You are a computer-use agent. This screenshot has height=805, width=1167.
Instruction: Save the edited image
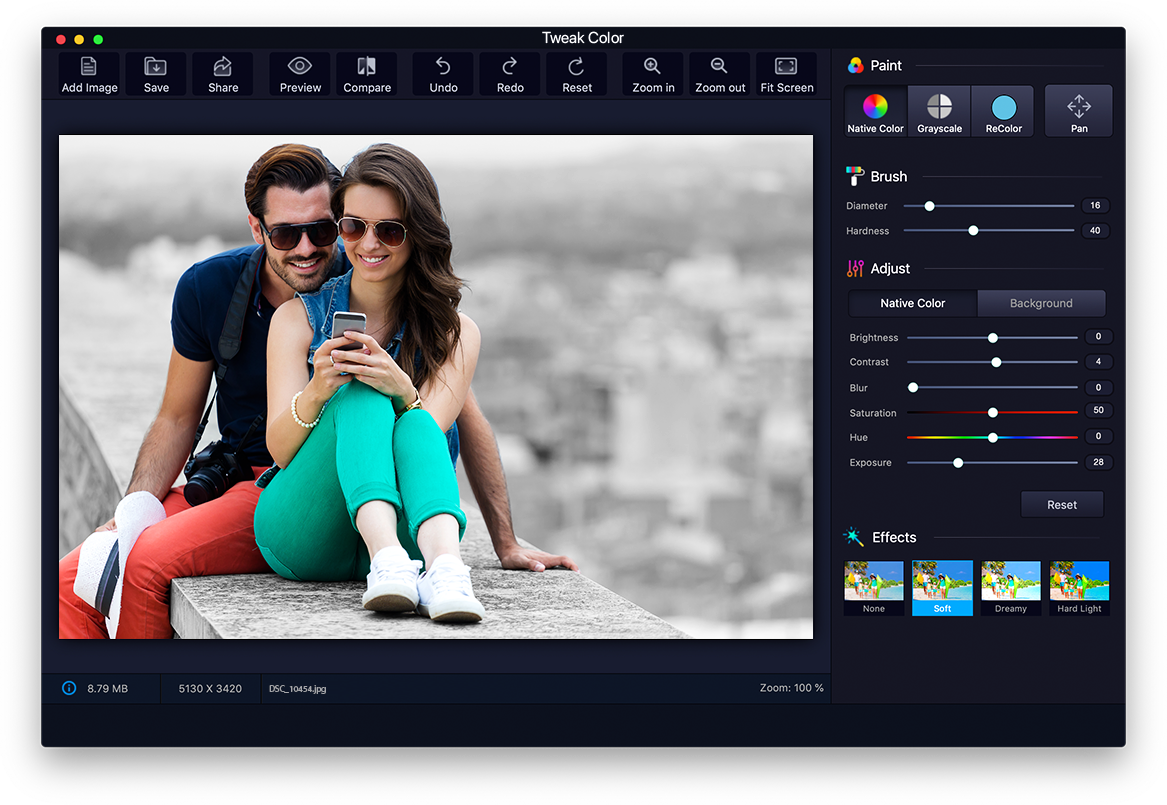156,74
